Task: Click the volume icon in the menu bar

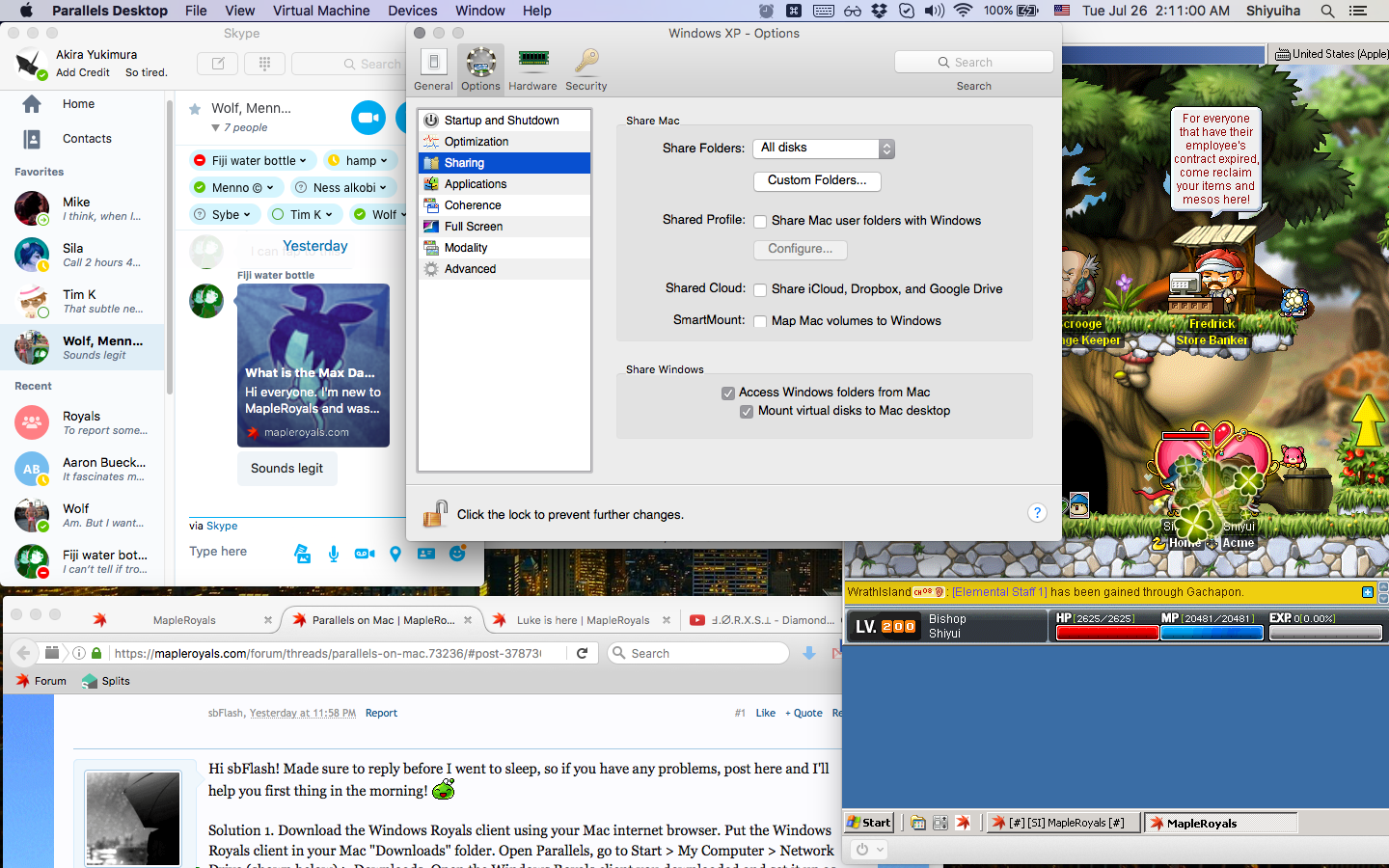Action: pyautogui.click(x=934, y=11)
